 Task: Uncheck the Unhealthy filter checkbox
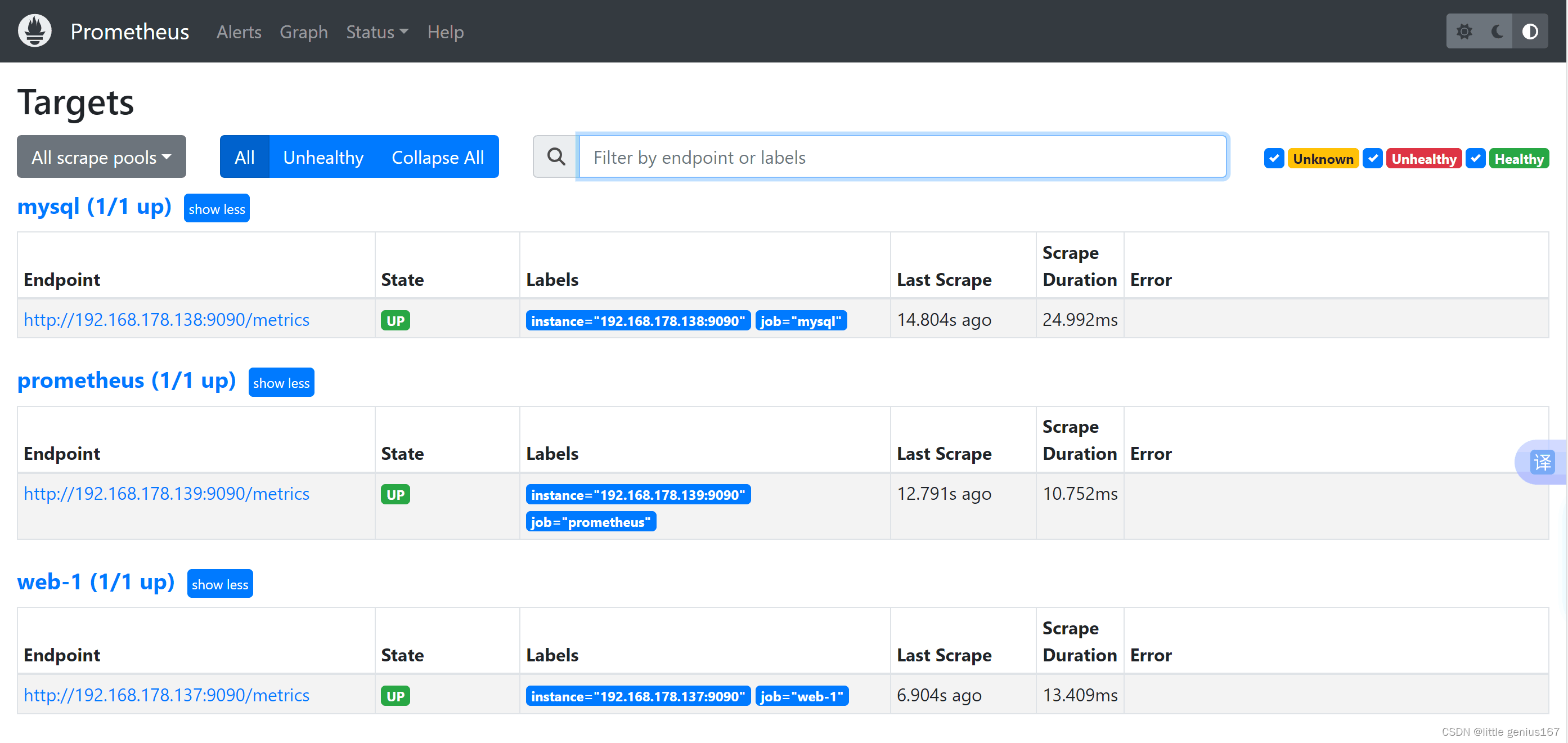1373,159
